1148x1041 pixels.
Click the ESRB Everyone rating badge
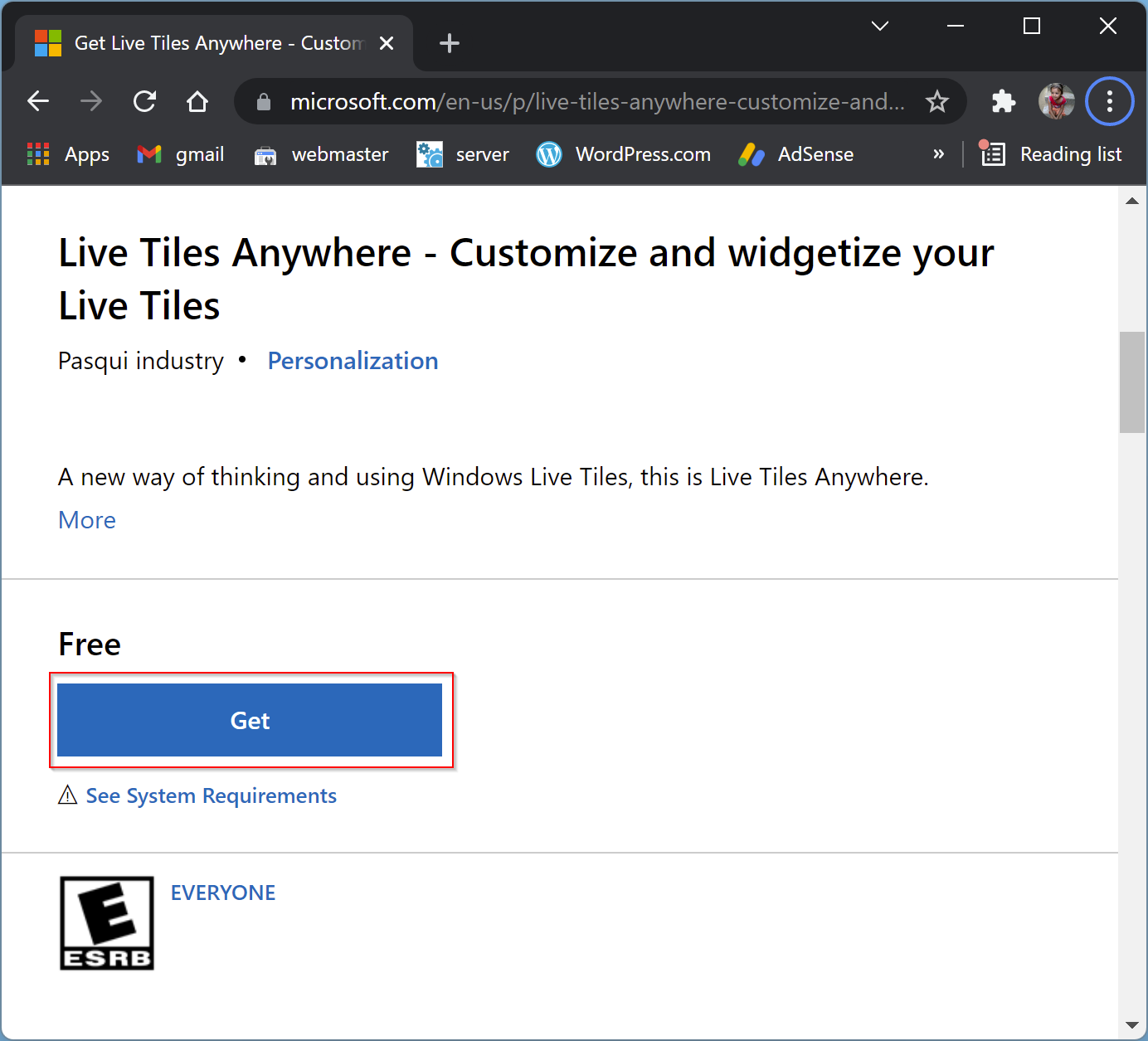(107, 923)
